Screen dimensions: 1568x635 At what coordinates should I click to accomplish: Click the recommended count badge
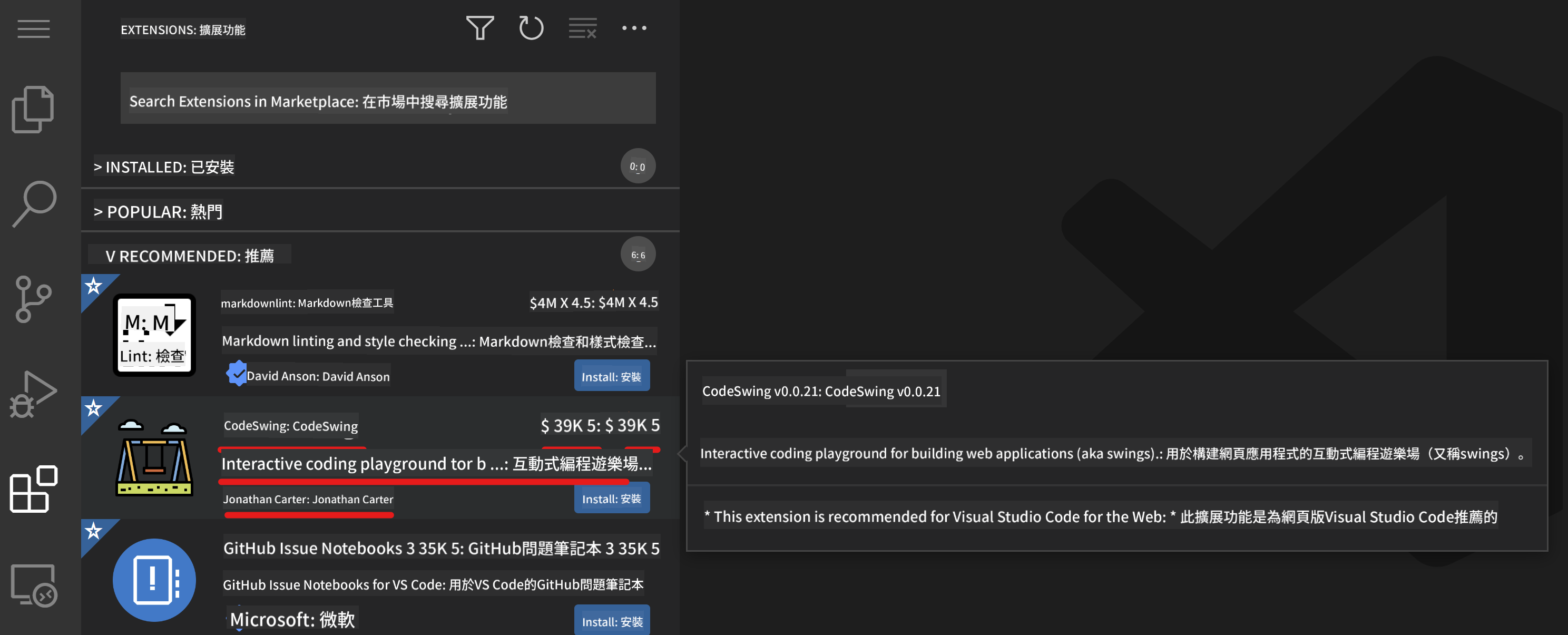[638, 255]
